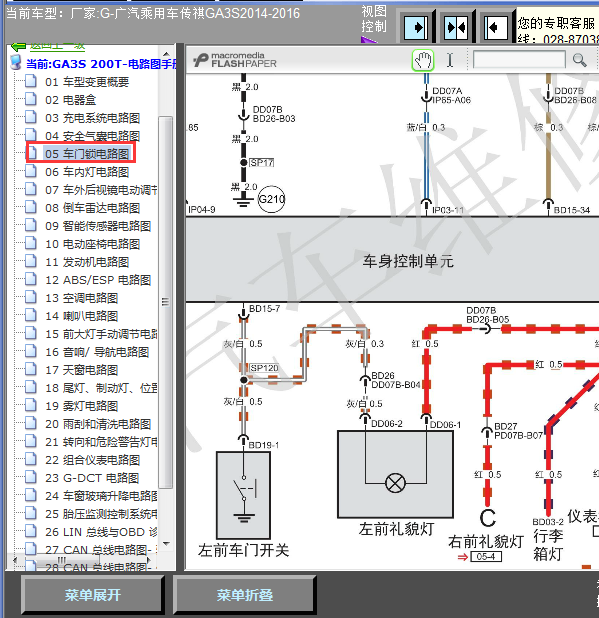Open 19 雾灯电路图
The height and width of the screenshot is (618, 599).
(81, 406)
